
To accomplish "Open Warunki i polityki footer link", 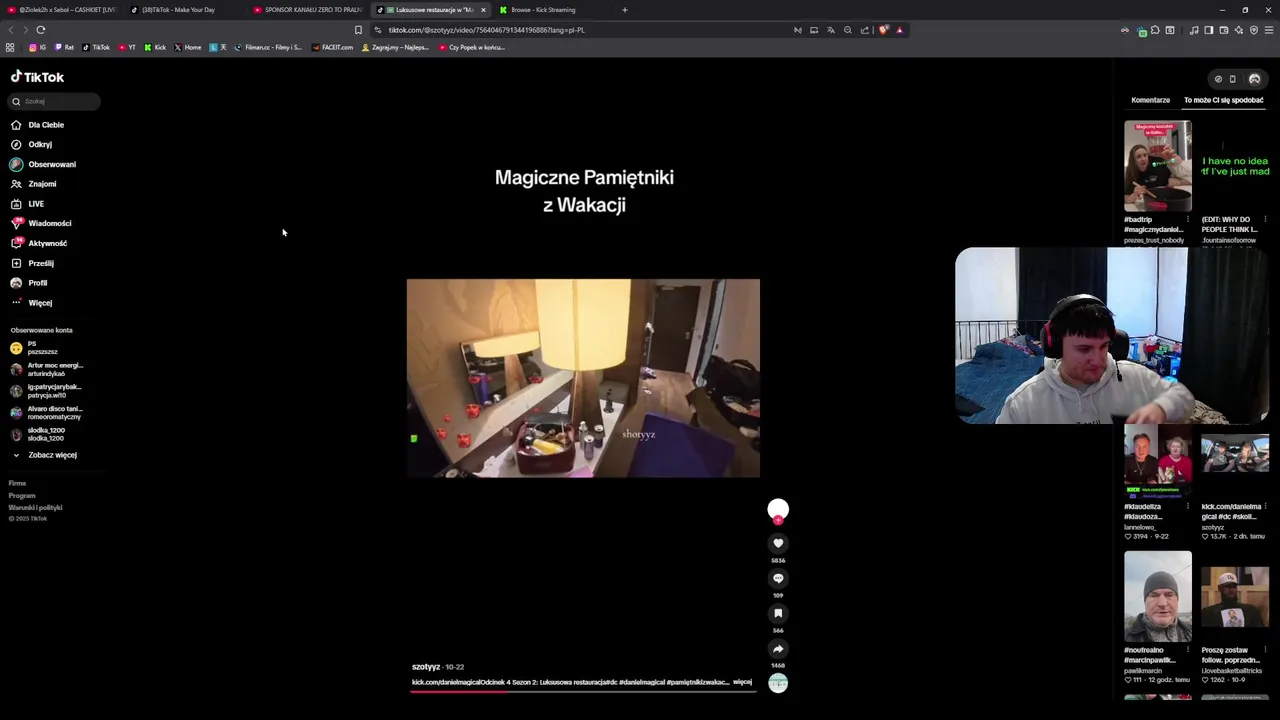I will [x=35, y=508].
